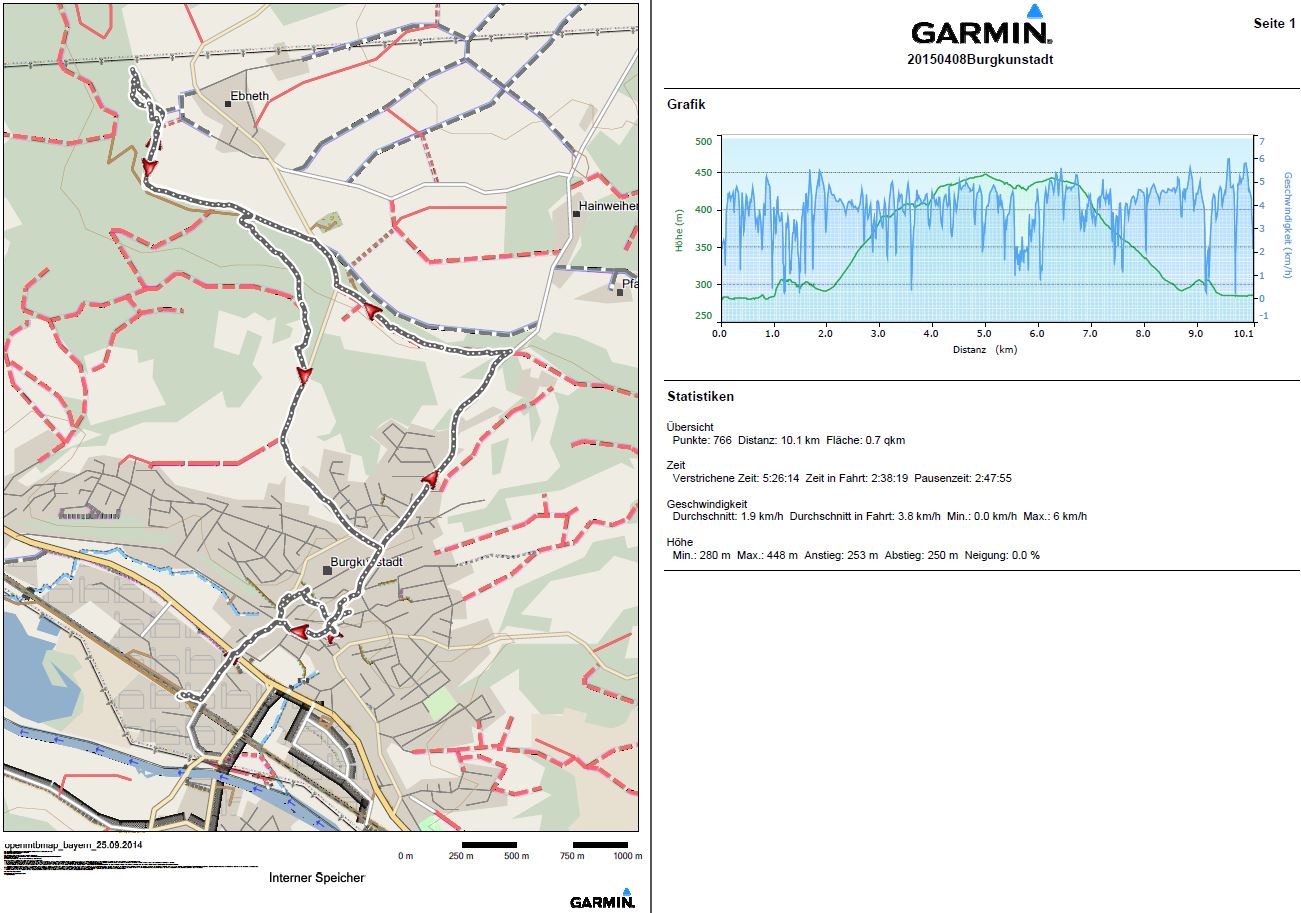Click the Zeit statistics label
This screenshot has height=913, width=1301.
[x=676, y=465]
